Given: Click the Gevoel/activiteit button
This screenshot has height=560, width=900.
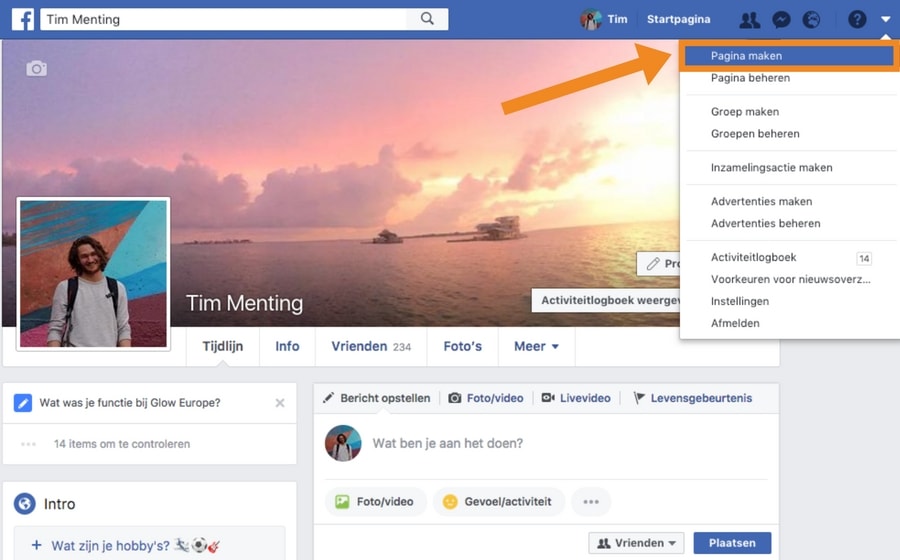Looking at the screenshot, I should click(498, 501).
